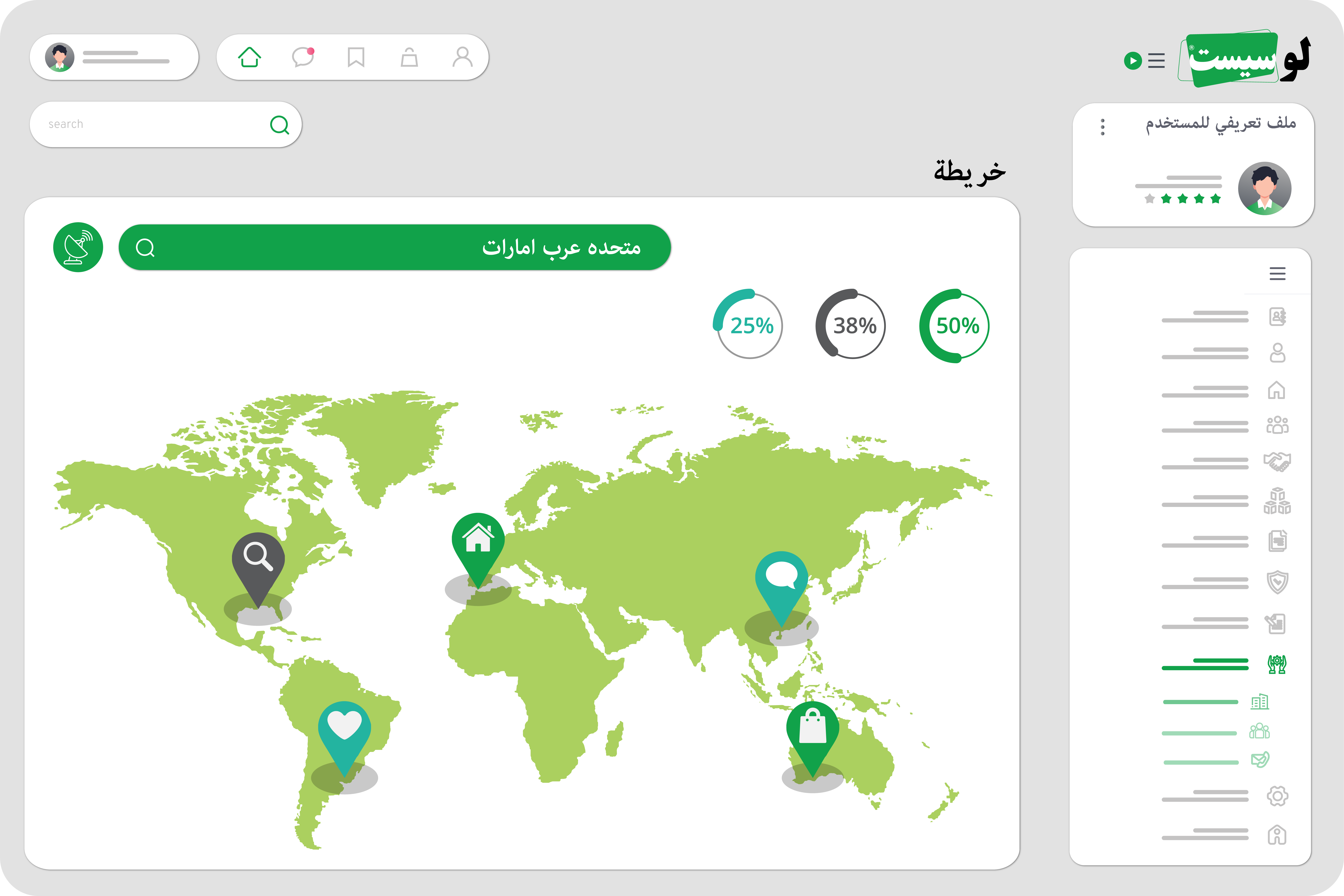Select the handshake icon in sidebar
The height and width of the screenshot is (896, 1344).
click(x=1277, y=462)
